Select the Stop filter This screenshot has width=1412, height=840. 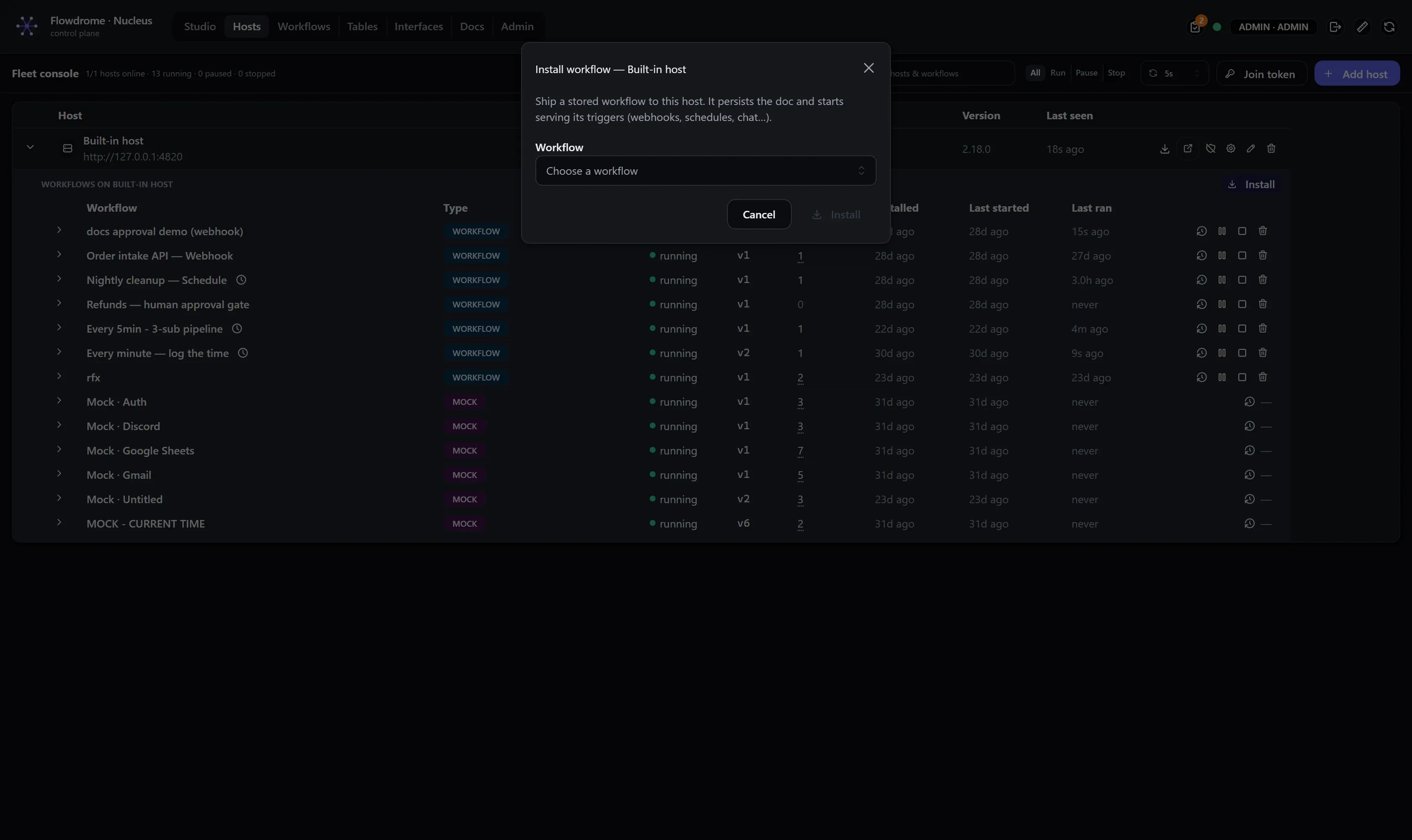pyautogui.click(x=1116, y=73)
